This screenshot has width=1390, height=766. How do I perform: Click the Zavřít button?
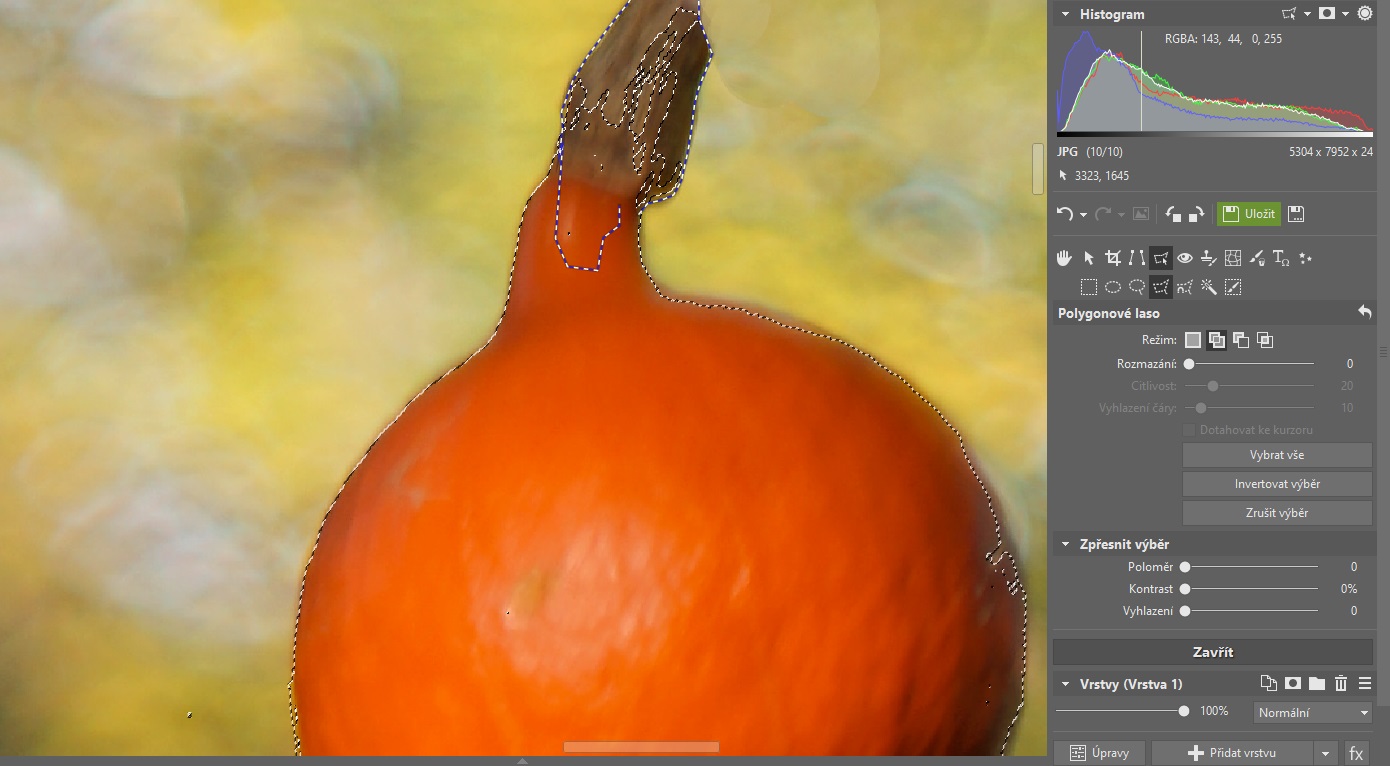(x=1213, y=652)
